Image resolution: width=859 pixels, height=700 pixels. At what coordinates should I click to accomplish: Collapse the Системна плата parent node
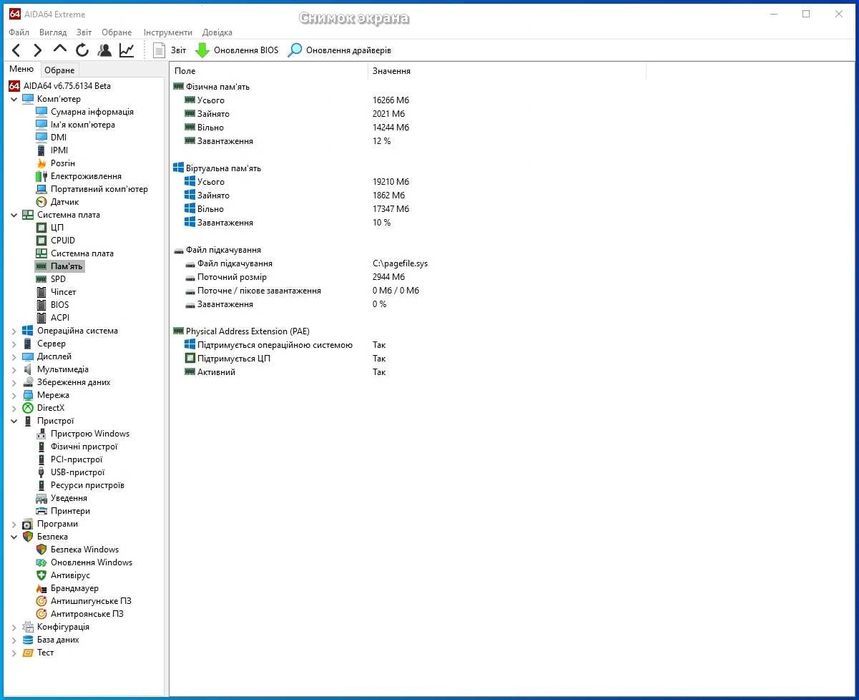click(14, 215)
